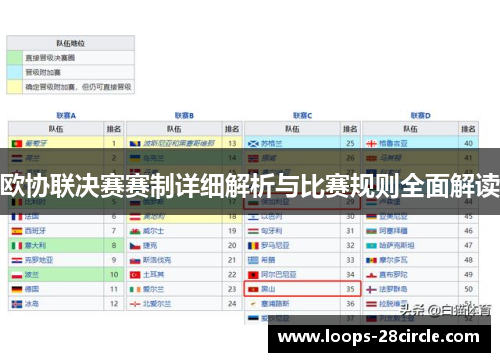Click the blue swatch for 晋级附加赛
500x362 pixels.
(x=14, y=72)
